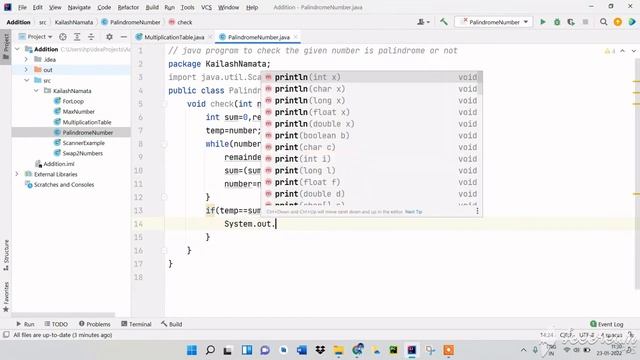Expand External Libraries node
Viewport: 640px width, 360px height.
coord(17,174)
